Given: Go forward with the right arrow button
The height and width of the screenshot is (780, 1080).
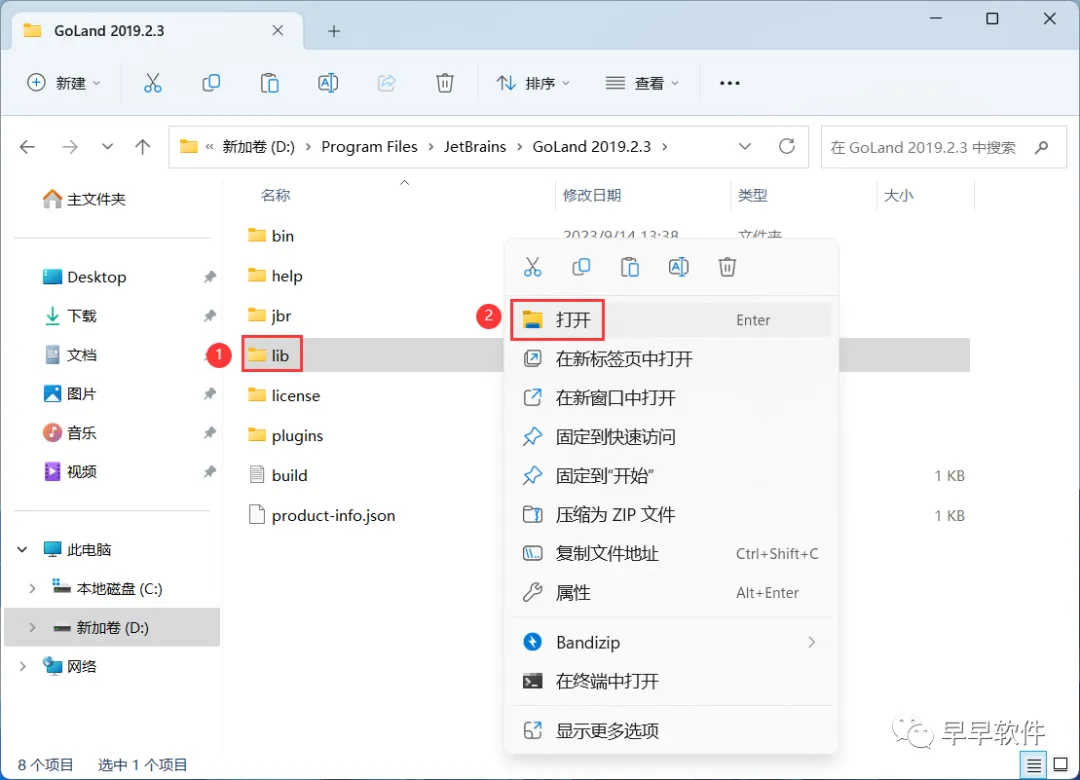Looking at the screenshot, I should (70, 147).
